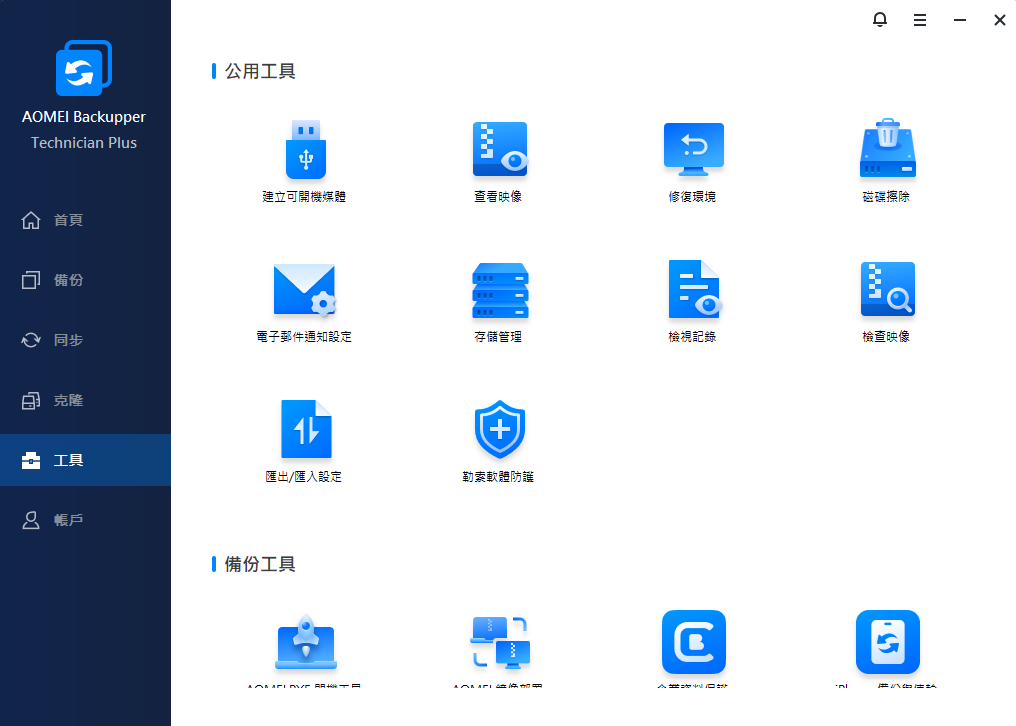Open the 檢查映像 check image tool
This screenshot has width=1016, height=726.
tap(887, 301)
